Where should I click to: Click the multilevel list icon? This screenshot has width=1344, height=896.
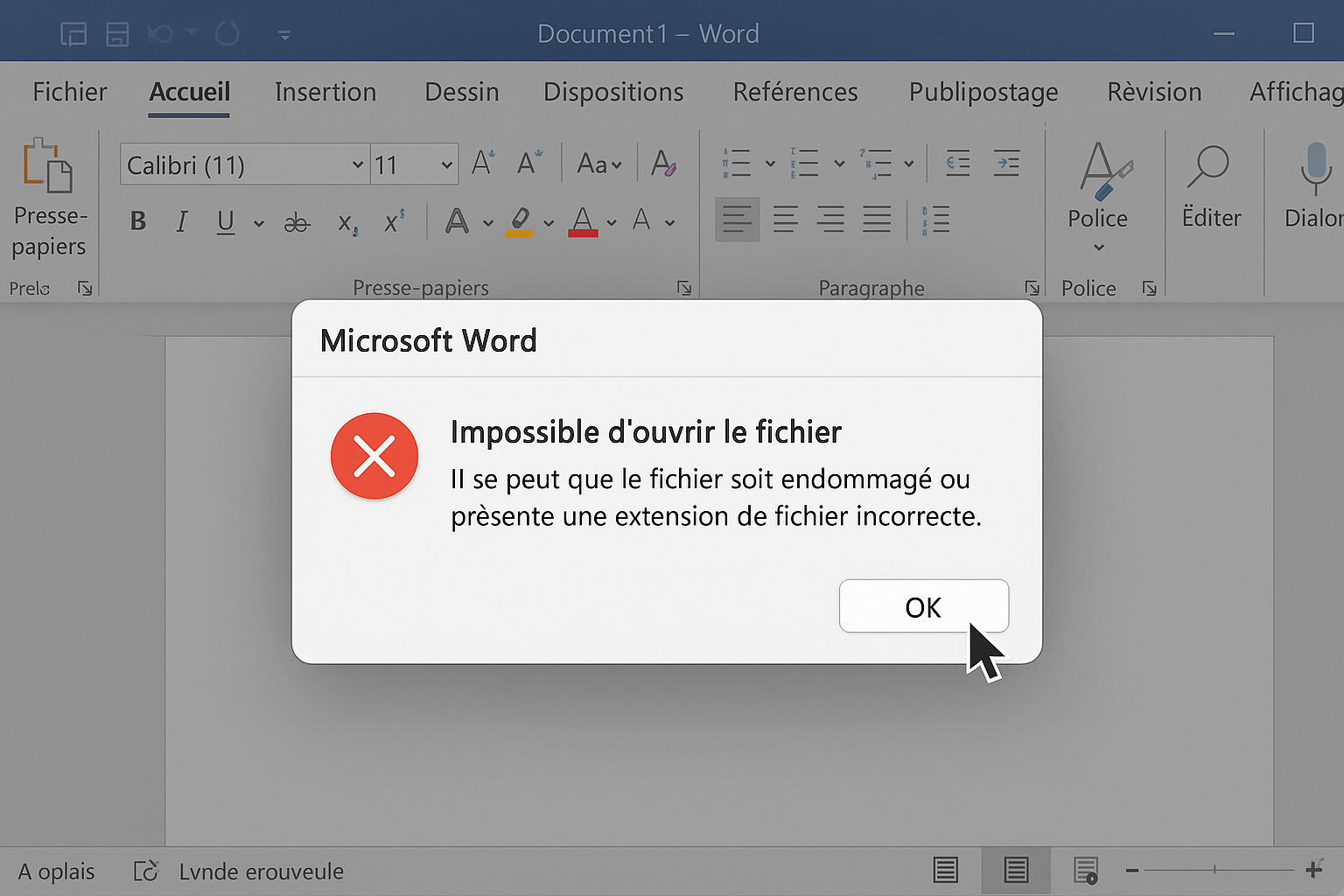click(876, 163)
